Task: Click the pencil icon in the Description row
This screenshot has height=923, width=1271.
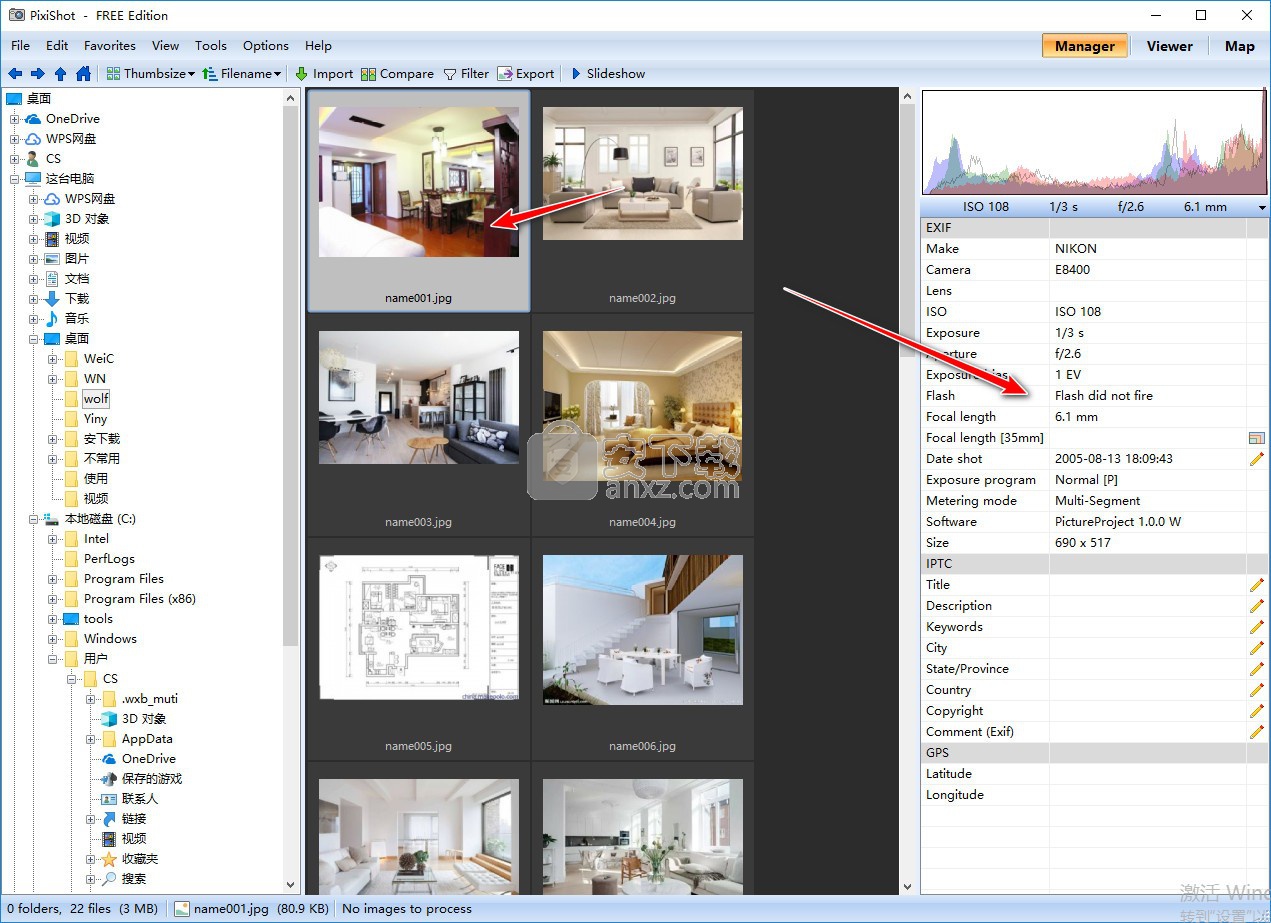Action: coord(1257,606)
